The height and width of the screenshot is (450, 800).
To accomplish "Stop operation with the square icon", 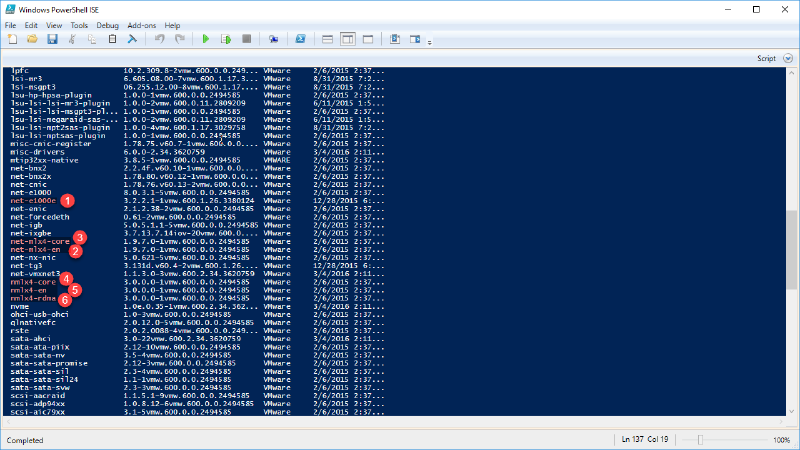I will click(246, 39).
